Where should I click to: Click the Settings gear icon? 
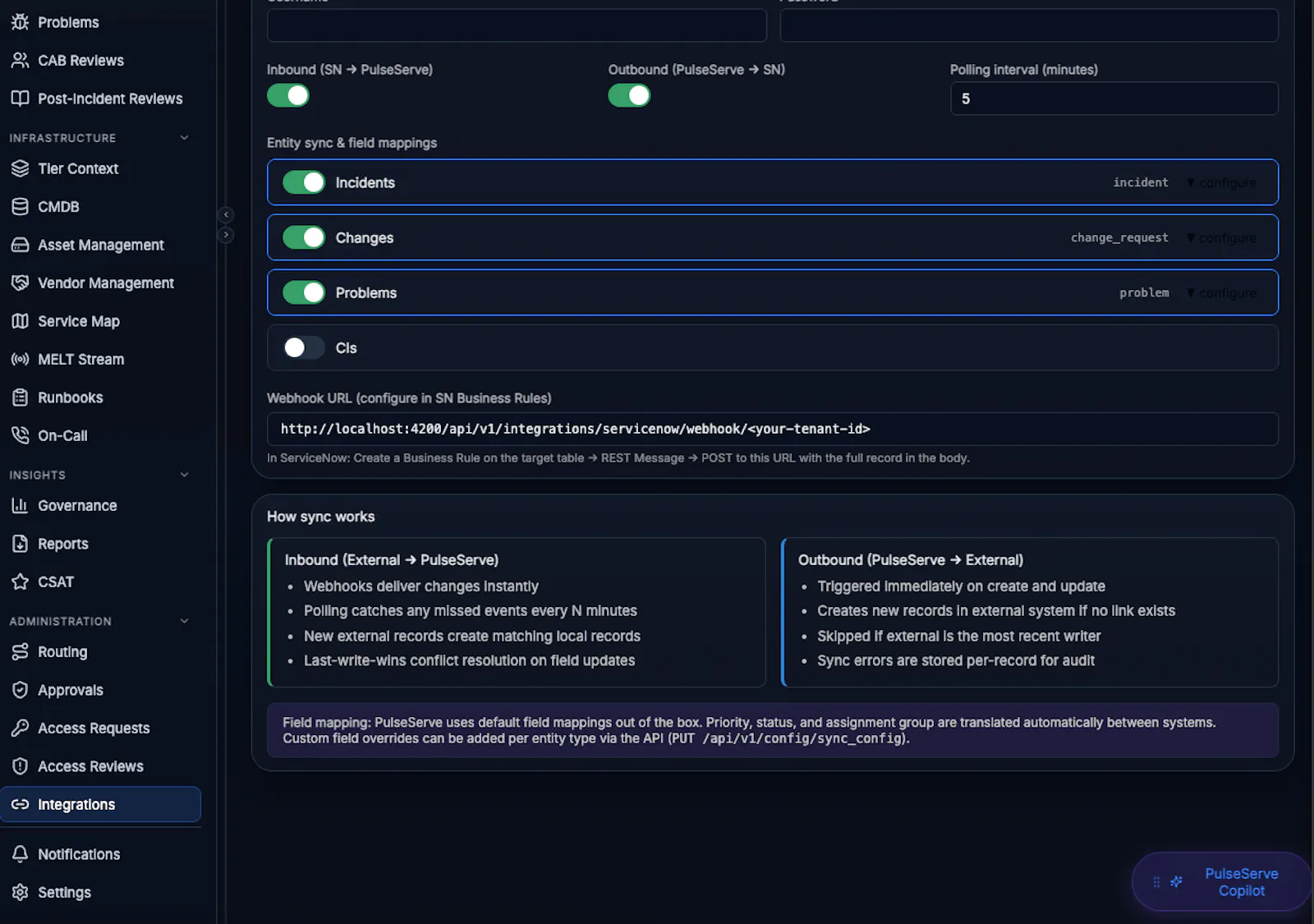click(x=20, y=892)
